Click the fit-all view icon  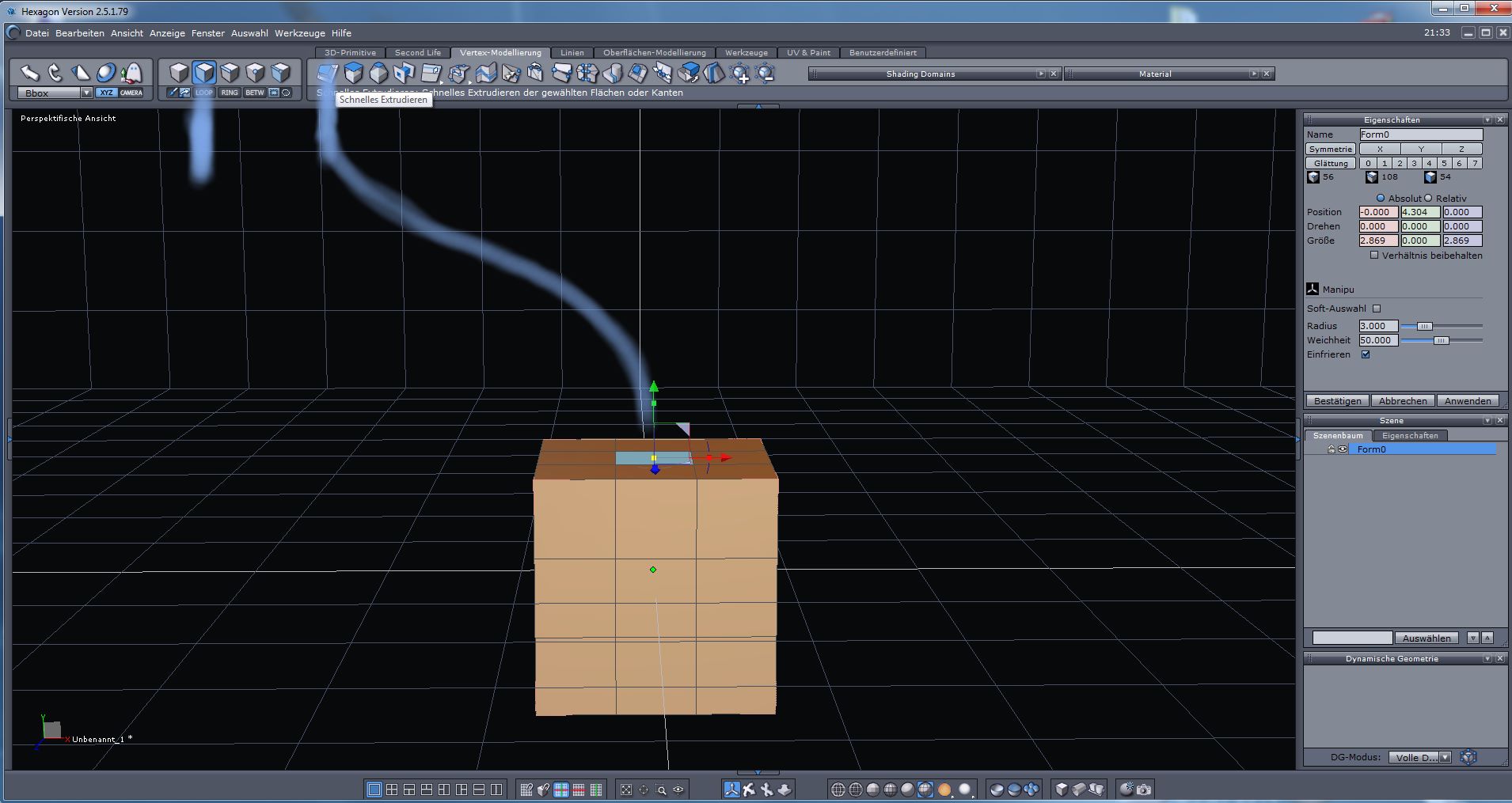[x=626, y=790]
